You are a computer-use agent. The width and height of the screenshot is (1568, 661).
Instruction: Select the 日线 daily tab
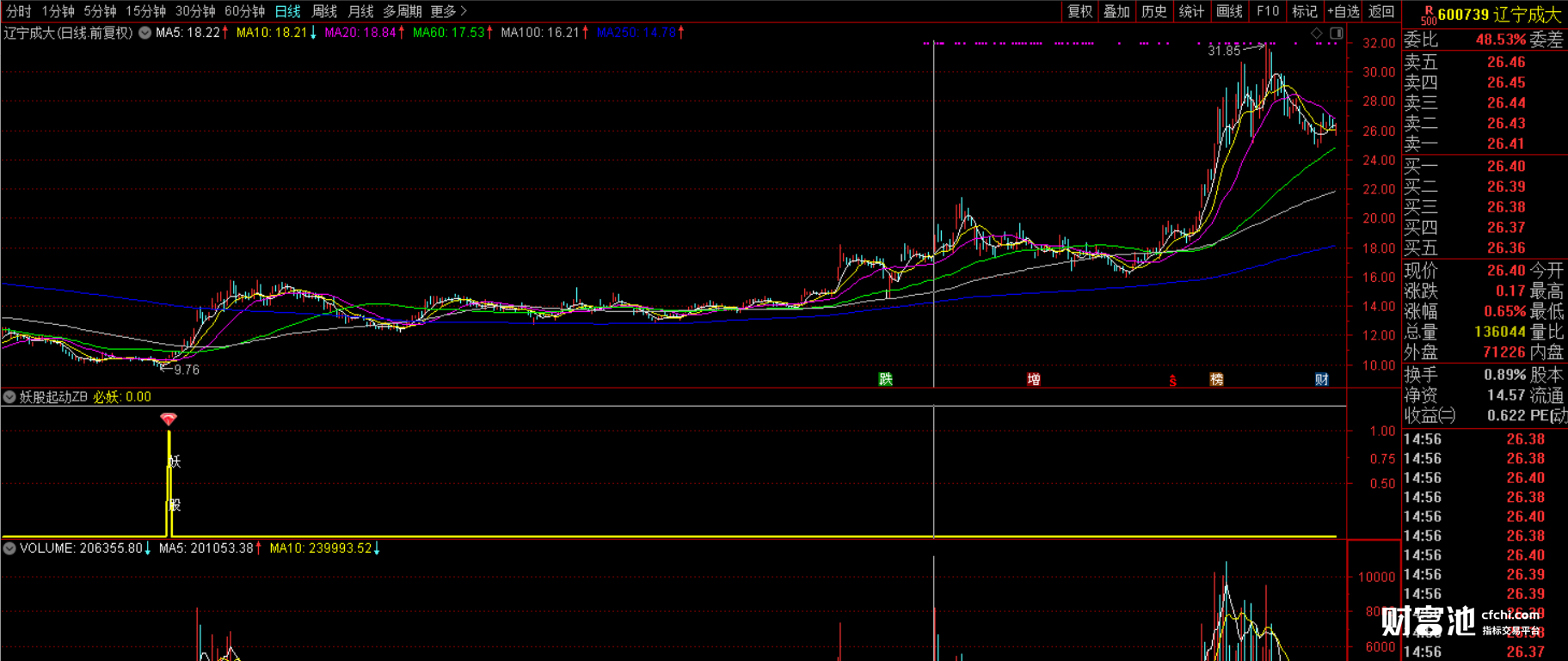coord(288,11)
